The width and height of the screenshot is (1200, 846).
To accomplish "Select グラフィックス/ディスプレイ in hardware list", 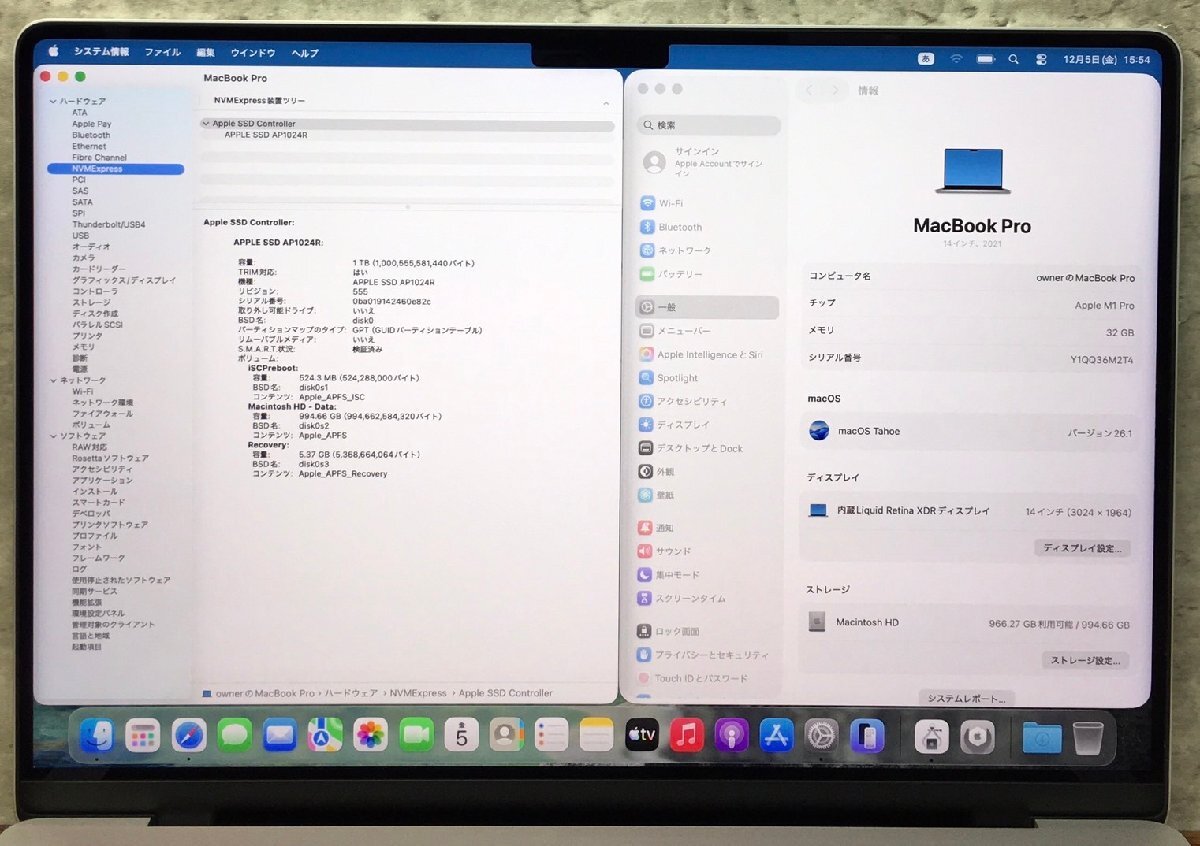I will tap(124, 280).
